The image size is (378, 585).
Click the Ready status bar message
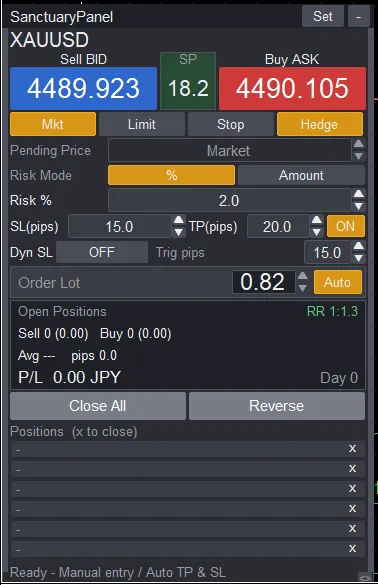pos(118,572)
